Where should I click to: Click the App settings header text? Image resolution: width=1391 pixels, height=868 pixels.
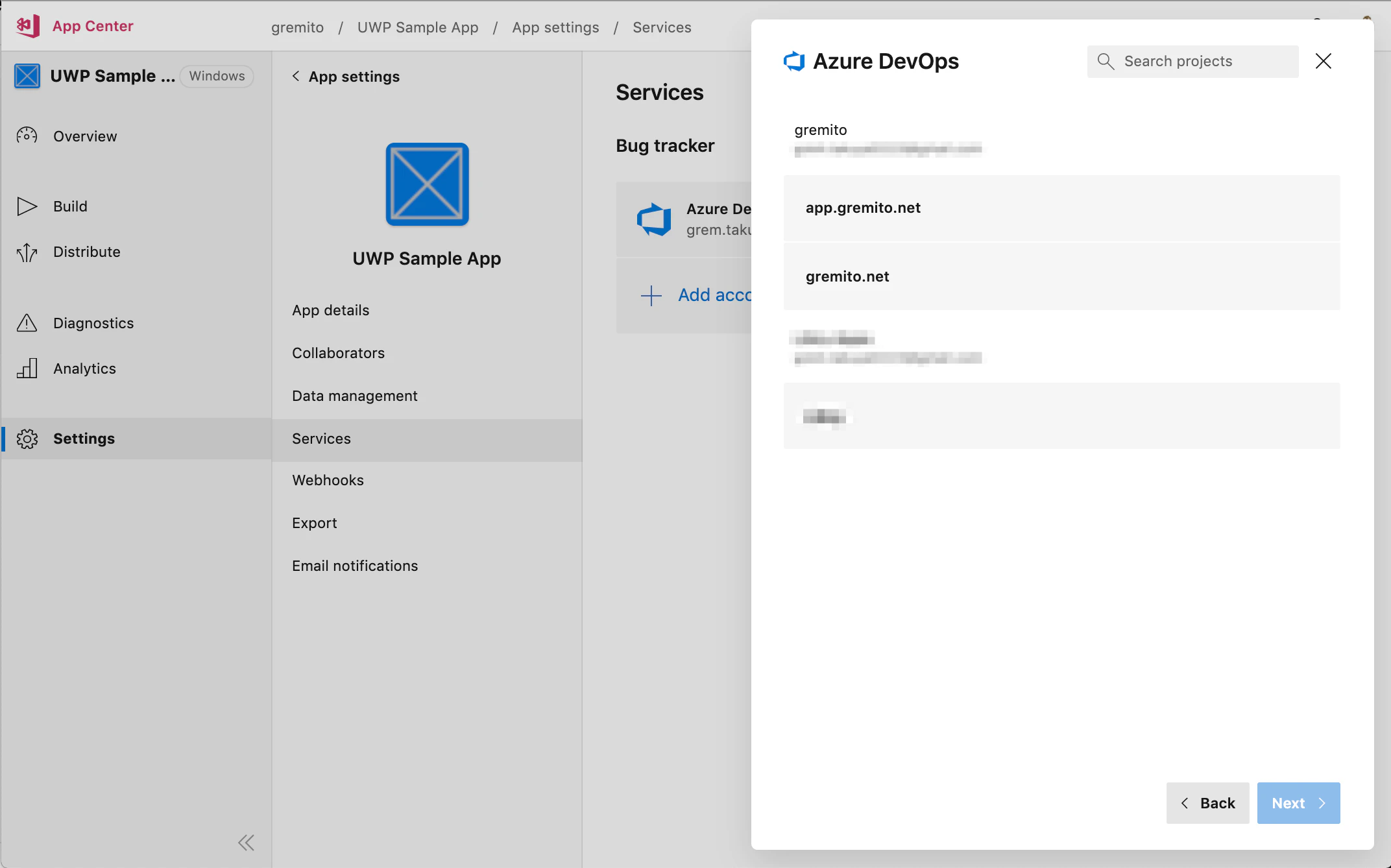[354, 77]
